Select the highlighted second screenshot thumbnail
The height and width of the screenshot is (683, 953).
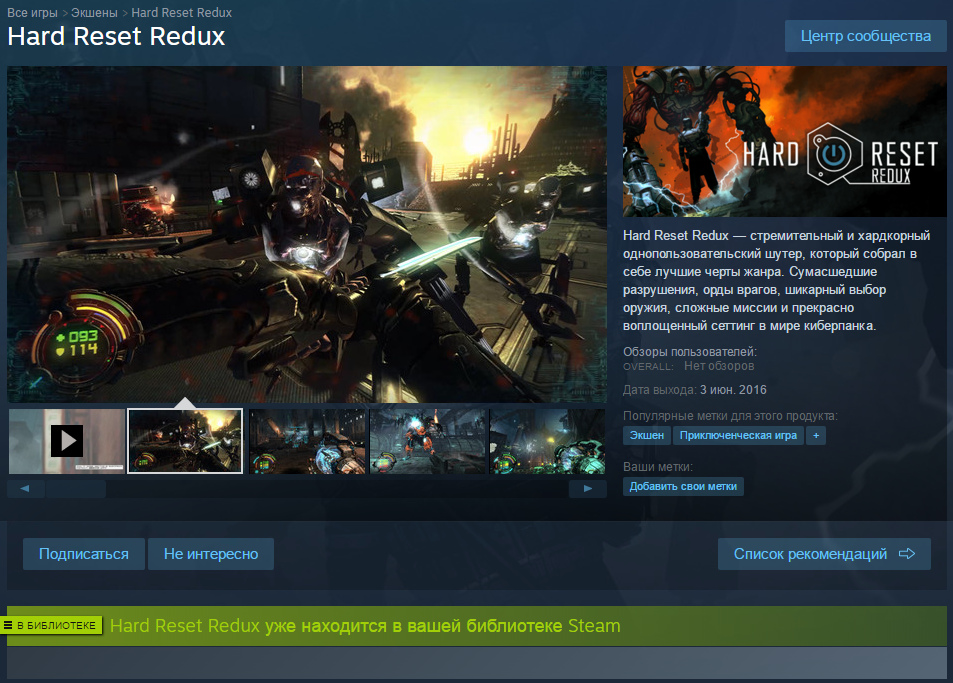pos(185,441)
